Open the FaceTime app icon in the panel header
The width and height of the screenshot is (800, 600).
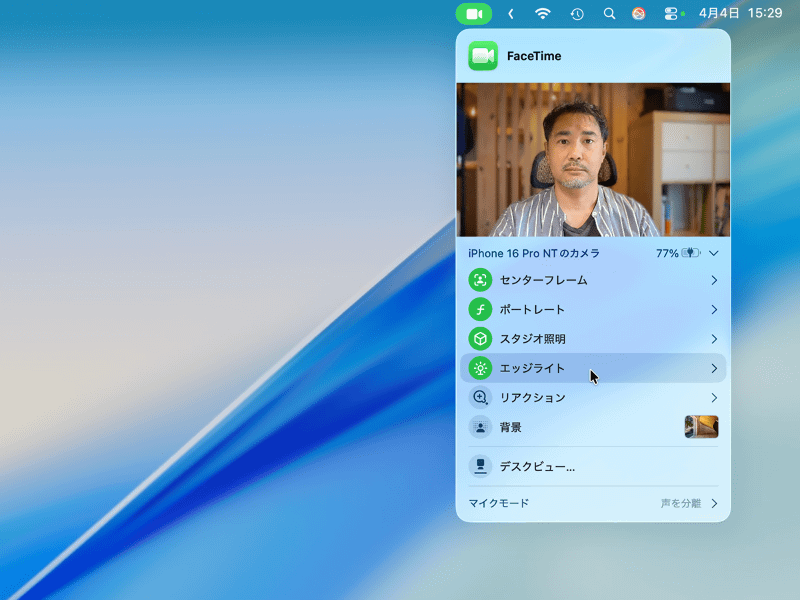click(480, 56)
